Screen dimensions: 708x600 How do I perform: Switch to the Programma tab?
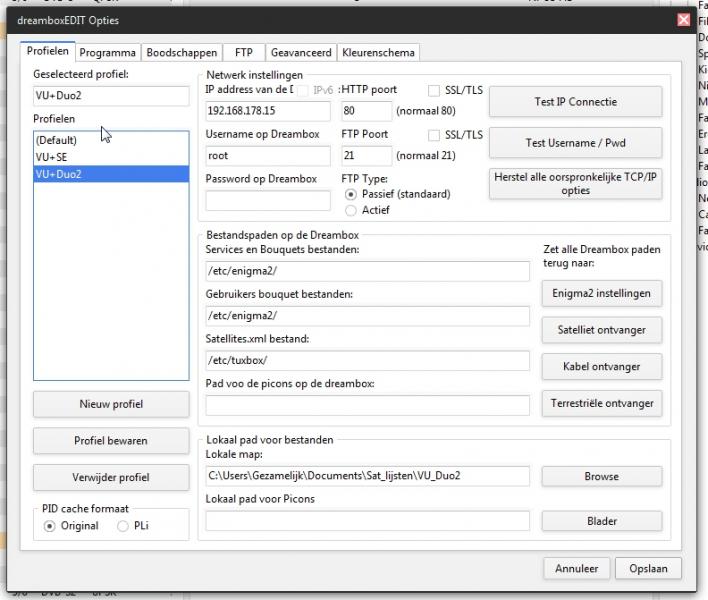108,52
